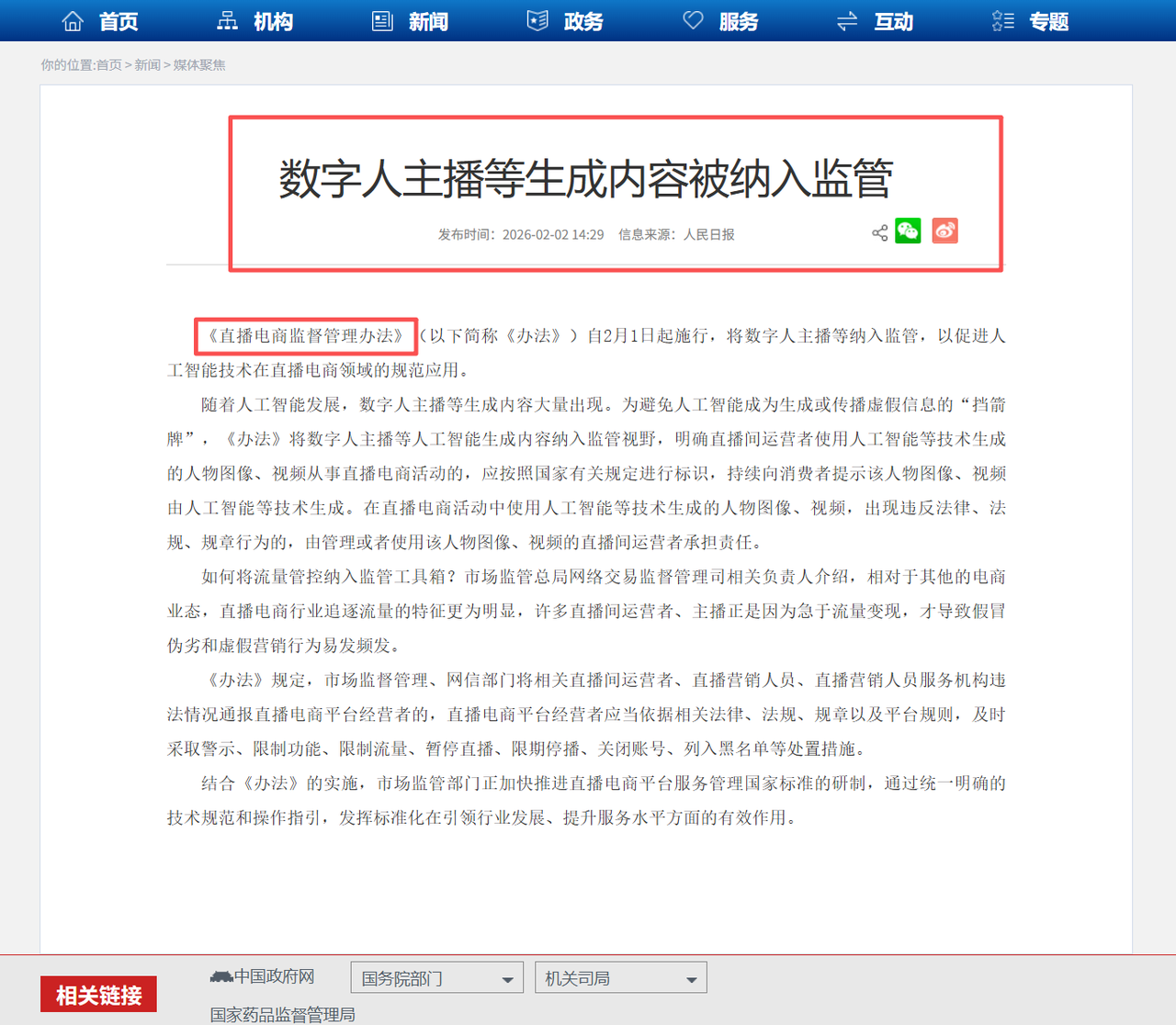Click the home icon beside 首页
Viewport: 1176px width, 1025px height.
(73, 20)
